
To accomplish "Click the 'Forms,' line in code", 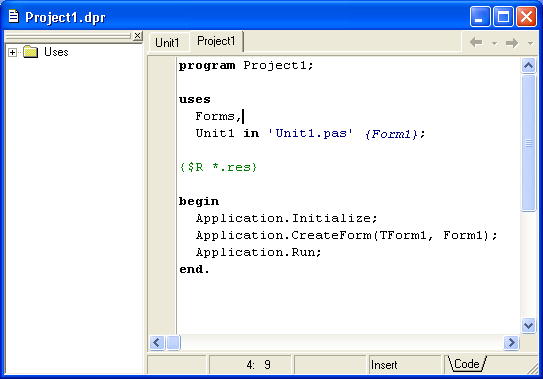I will 218,116.
